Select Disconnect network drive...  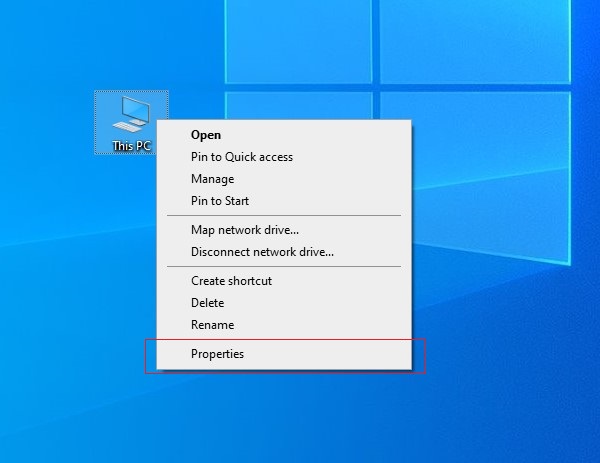pyautogui.click(x=262, y=252)
